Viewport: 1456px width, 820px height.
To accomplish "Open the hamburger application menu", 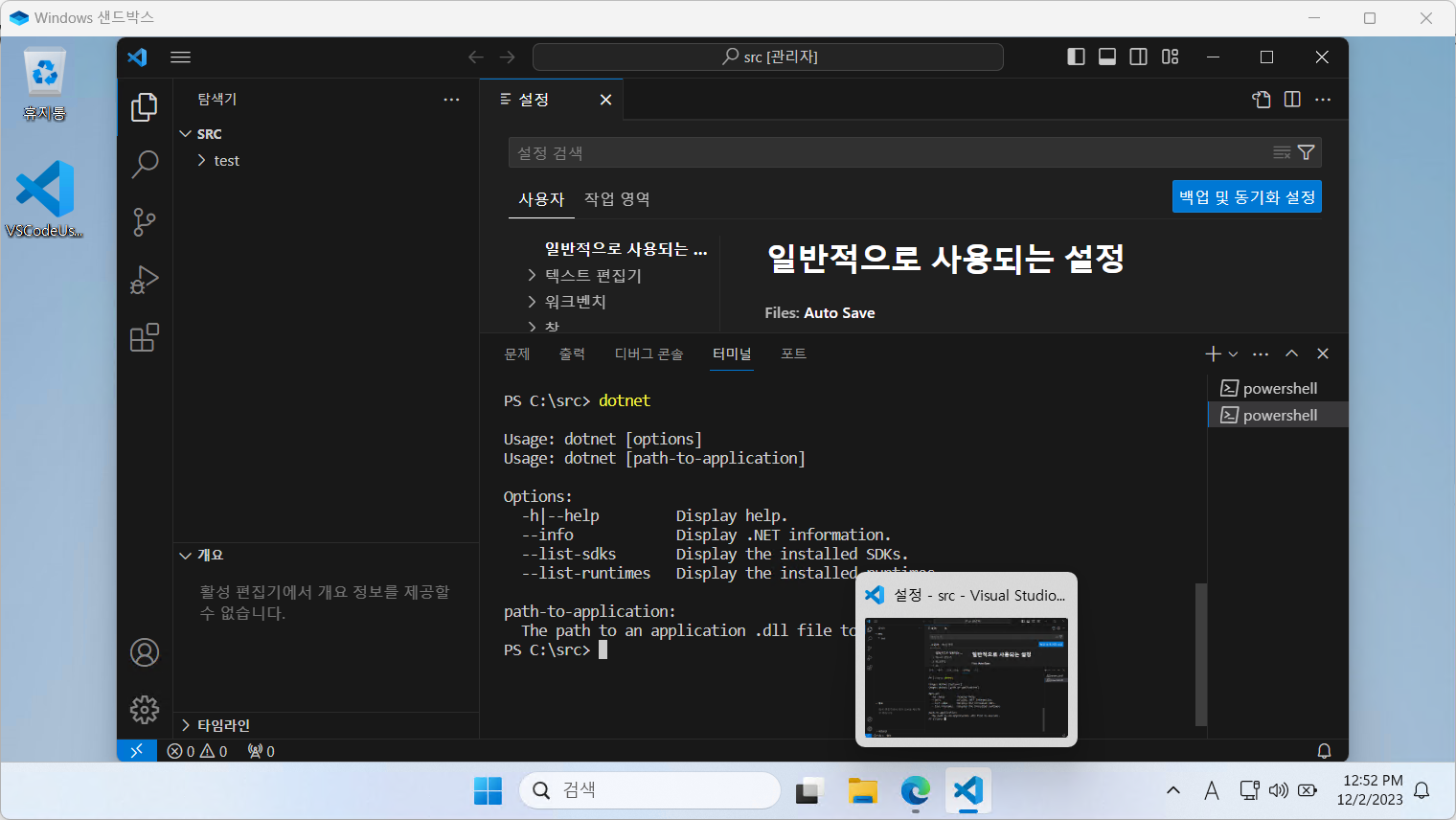I will [x=180, y=57].
